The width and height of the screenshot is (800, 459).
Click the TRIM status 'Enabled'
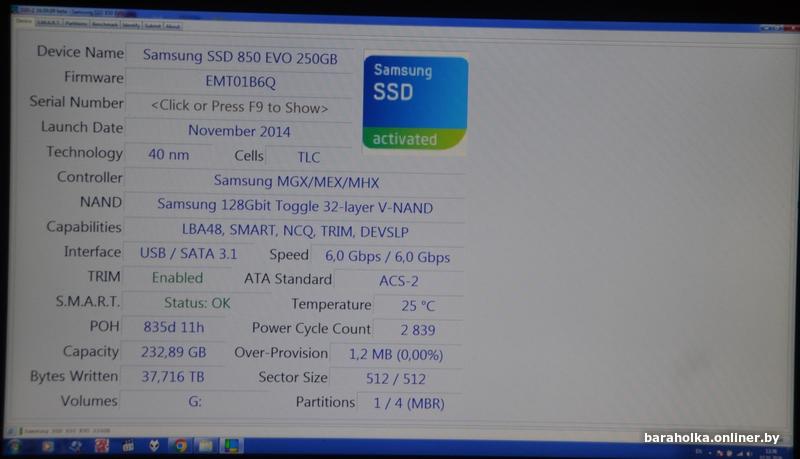[x=177, y=278]
